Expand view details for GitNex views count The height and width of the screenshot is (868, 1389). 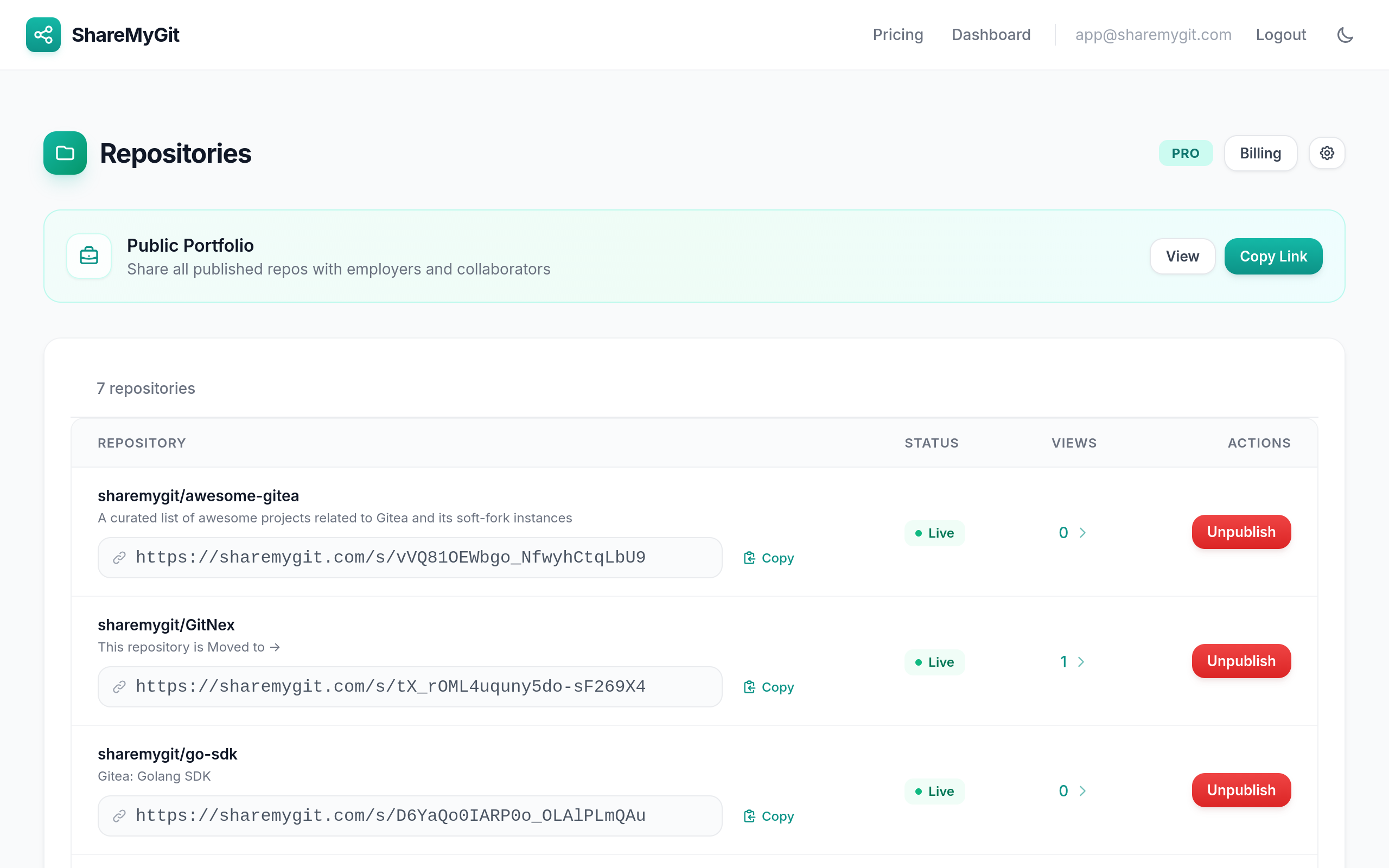[1072, 662]
